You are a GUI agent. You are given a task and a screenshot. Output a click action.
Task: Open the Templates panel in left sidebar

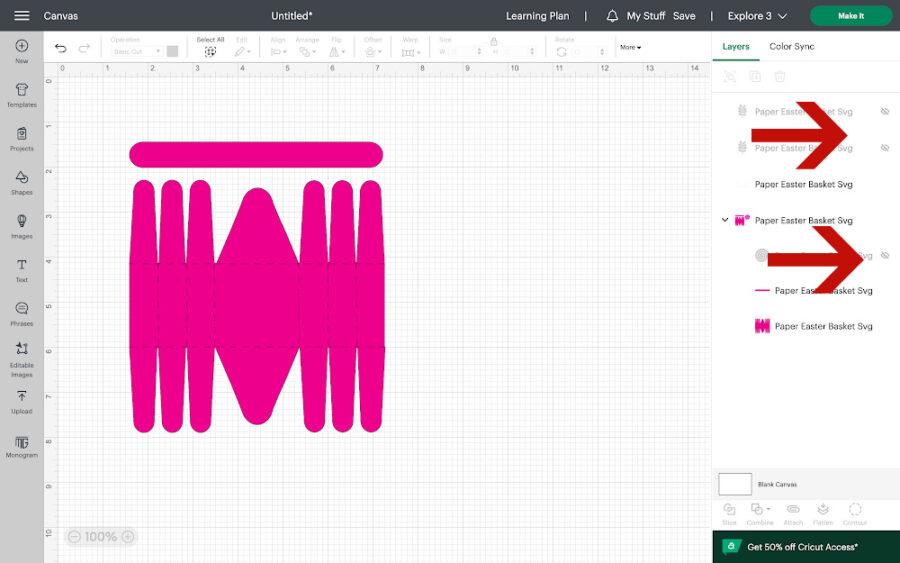pyautogui.click(x=21, y=94)
